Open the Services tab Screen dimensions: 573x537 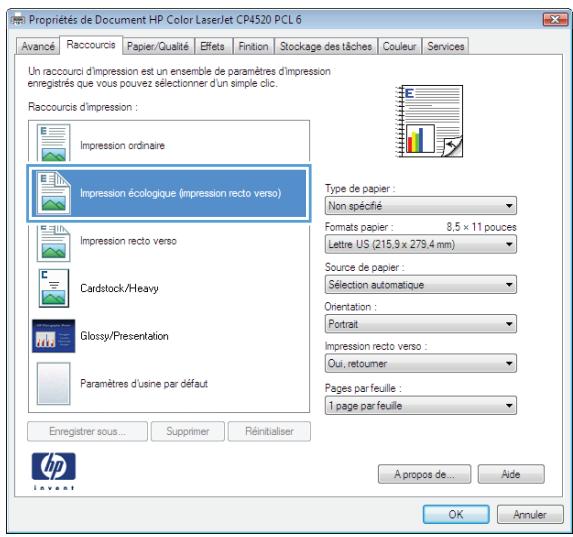[x=445, y=46]
